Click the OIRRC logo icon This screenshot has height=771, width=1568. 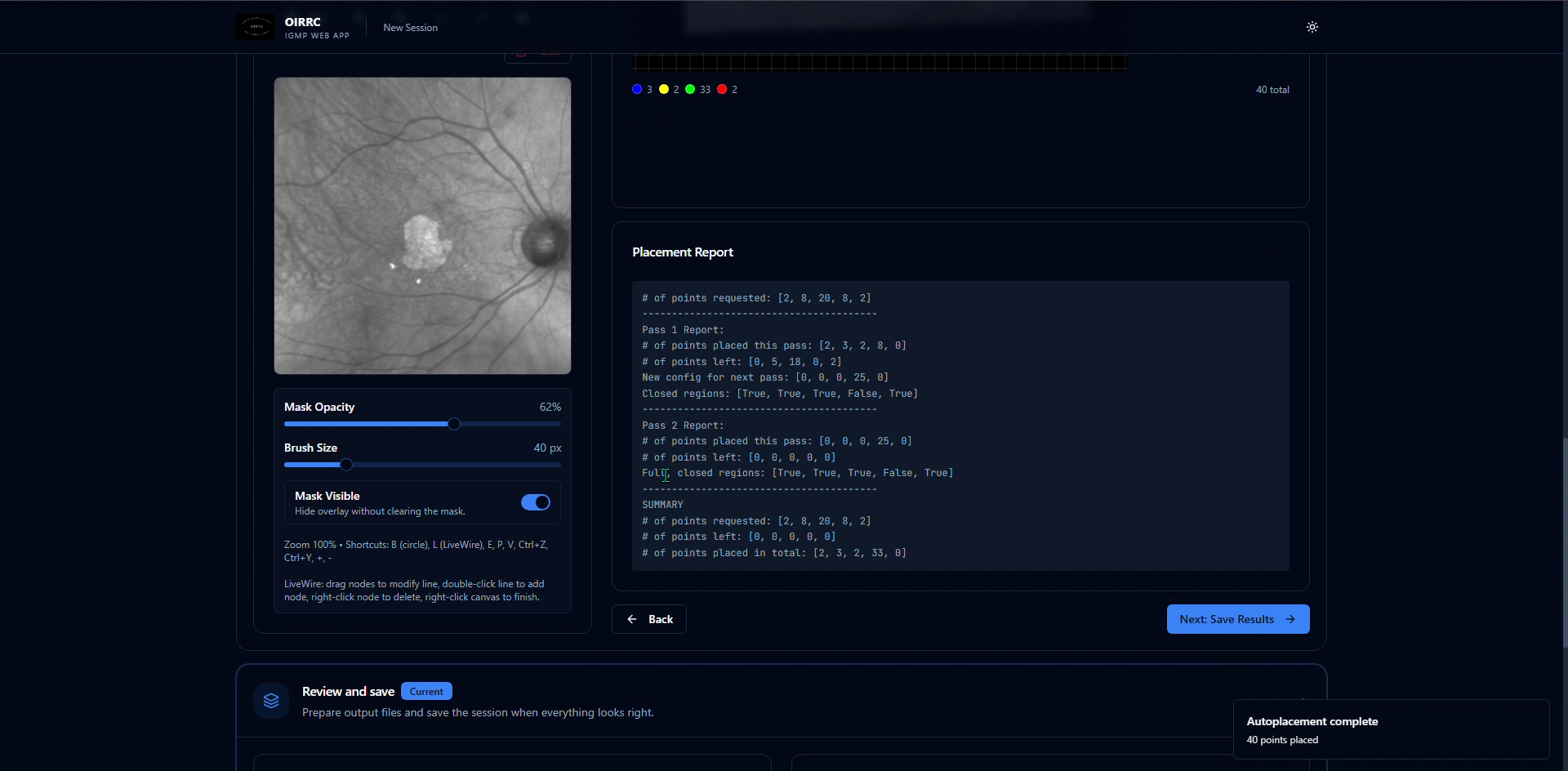click(256, 26)
